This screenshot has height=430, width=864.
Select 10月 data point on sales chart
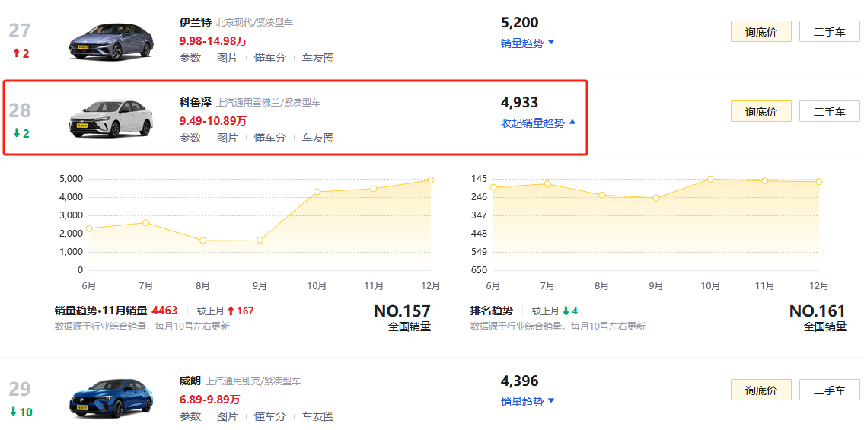[316, 192]
